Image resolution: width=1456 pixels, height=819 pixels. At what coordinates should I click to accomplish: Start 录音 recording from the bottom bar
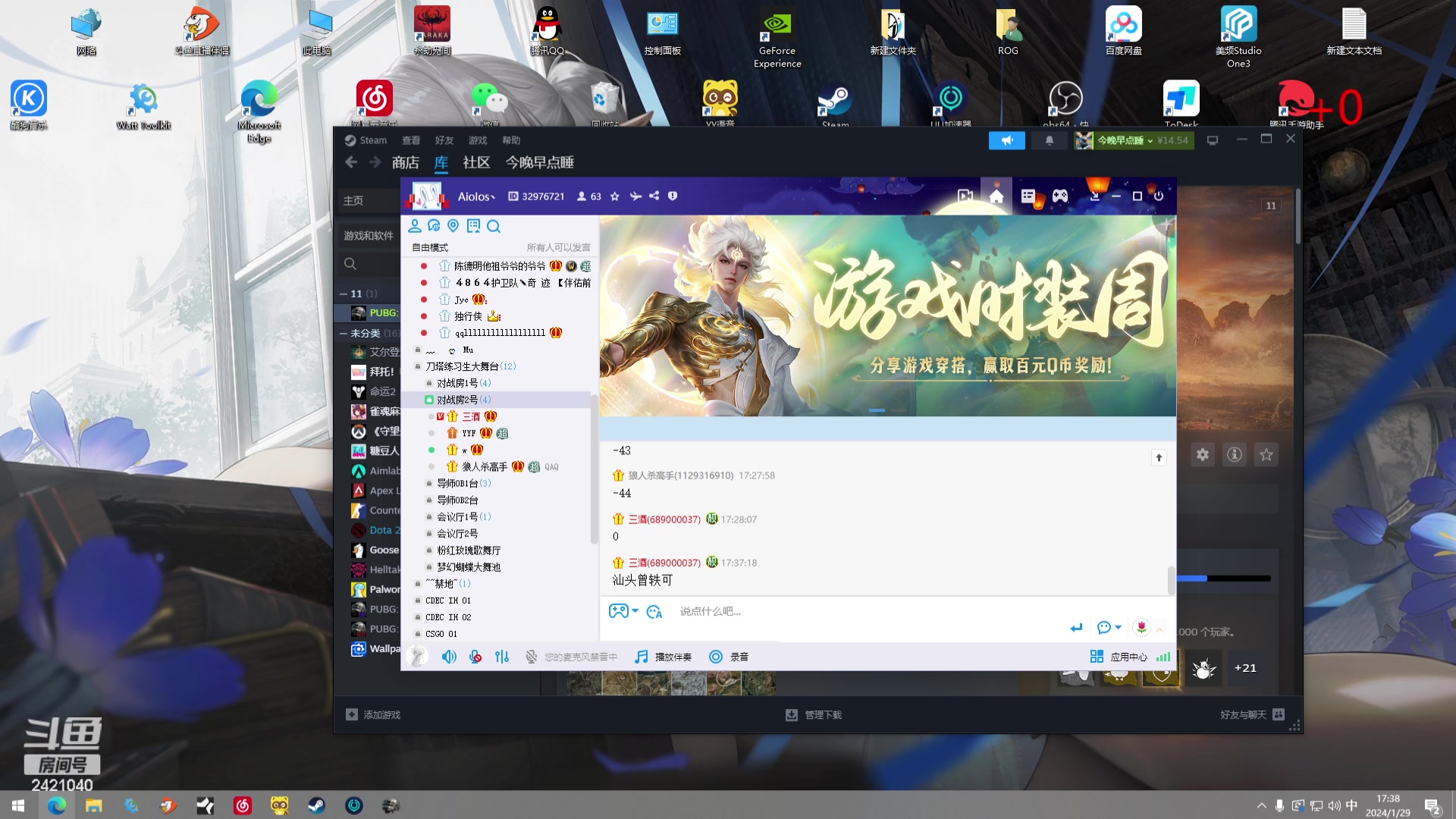click(730, 657)
